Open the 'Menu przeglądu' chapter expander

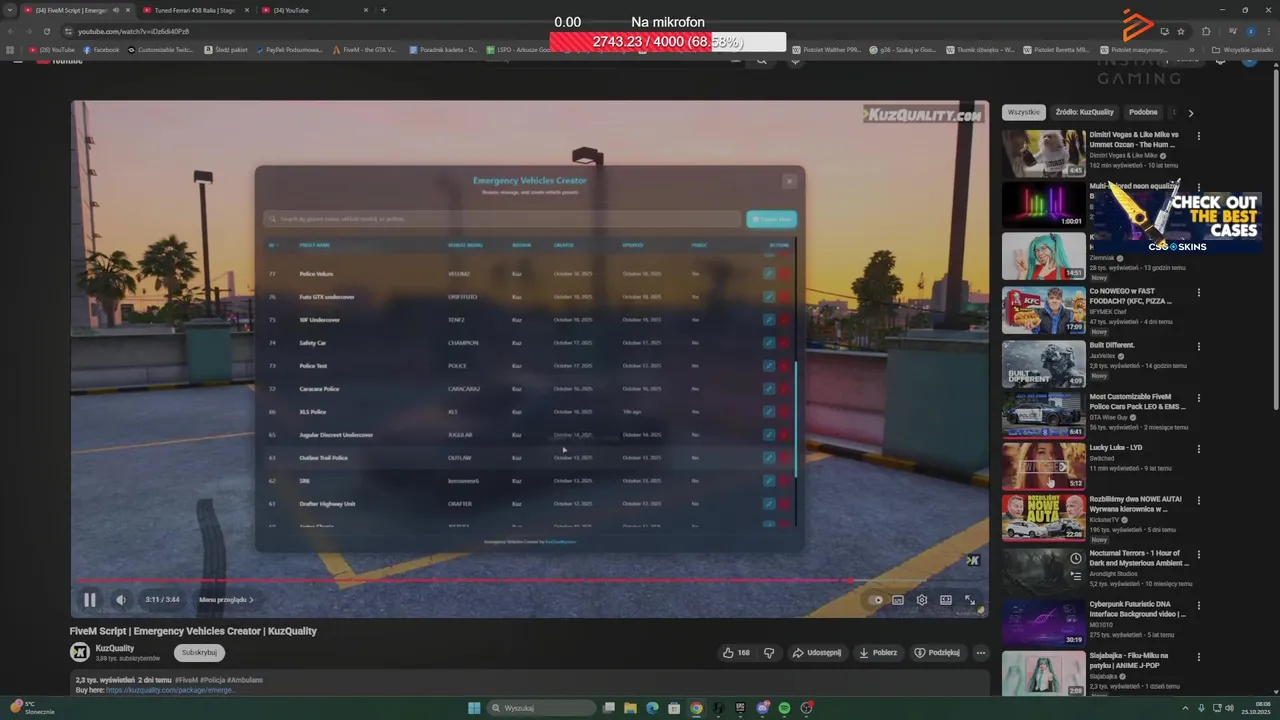tap(226, 600)
